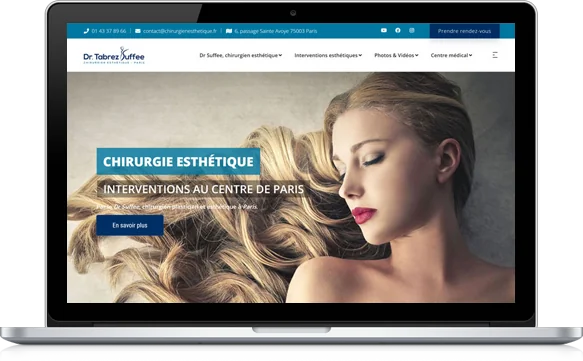
Task: Click INTERVENTIONS AU CENTRE DE PARIS subtitle
Action: pyautogui.click(x=203, y=189)
